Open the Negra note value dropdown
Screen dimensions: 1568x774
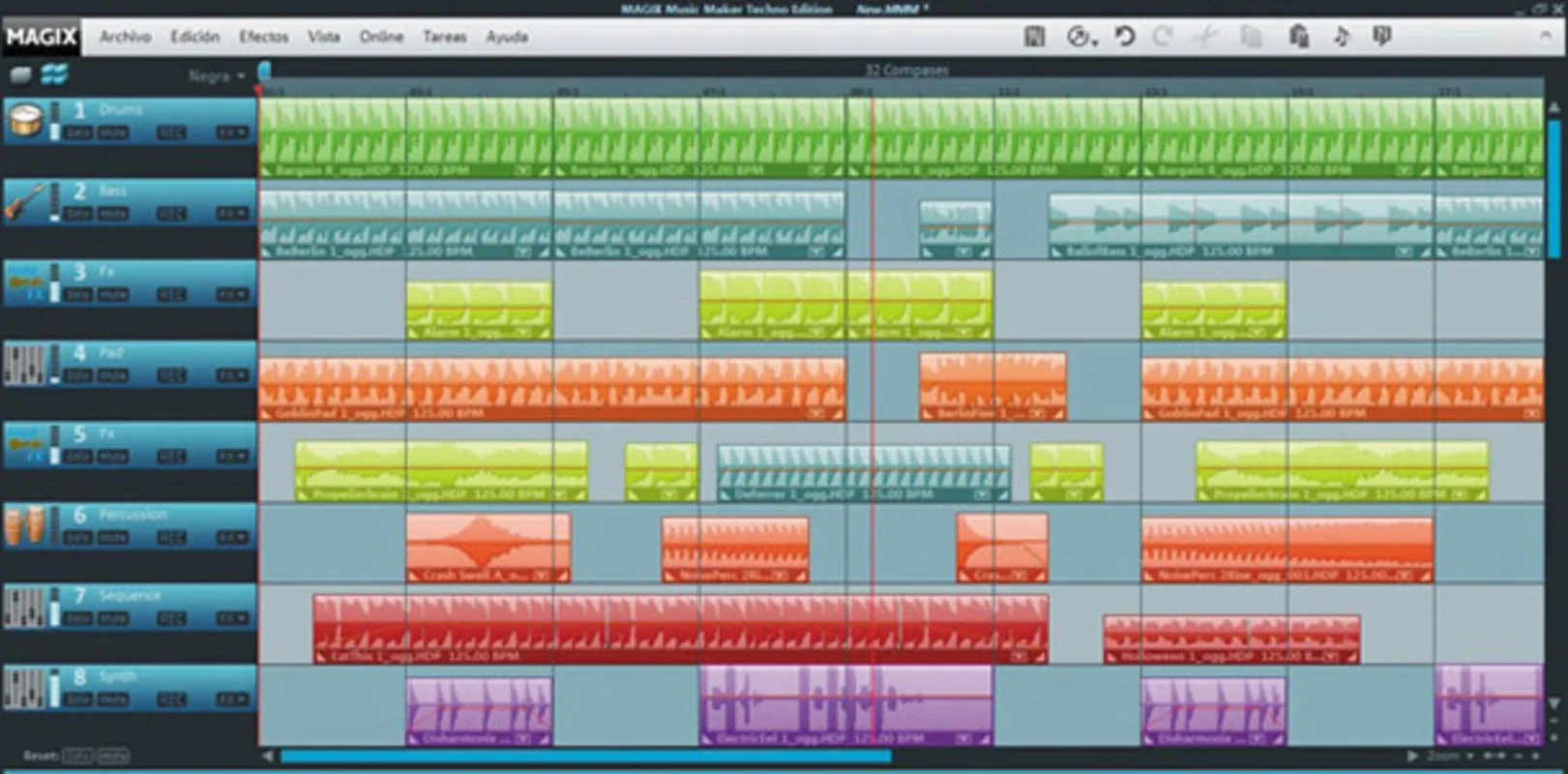[217, 75]
